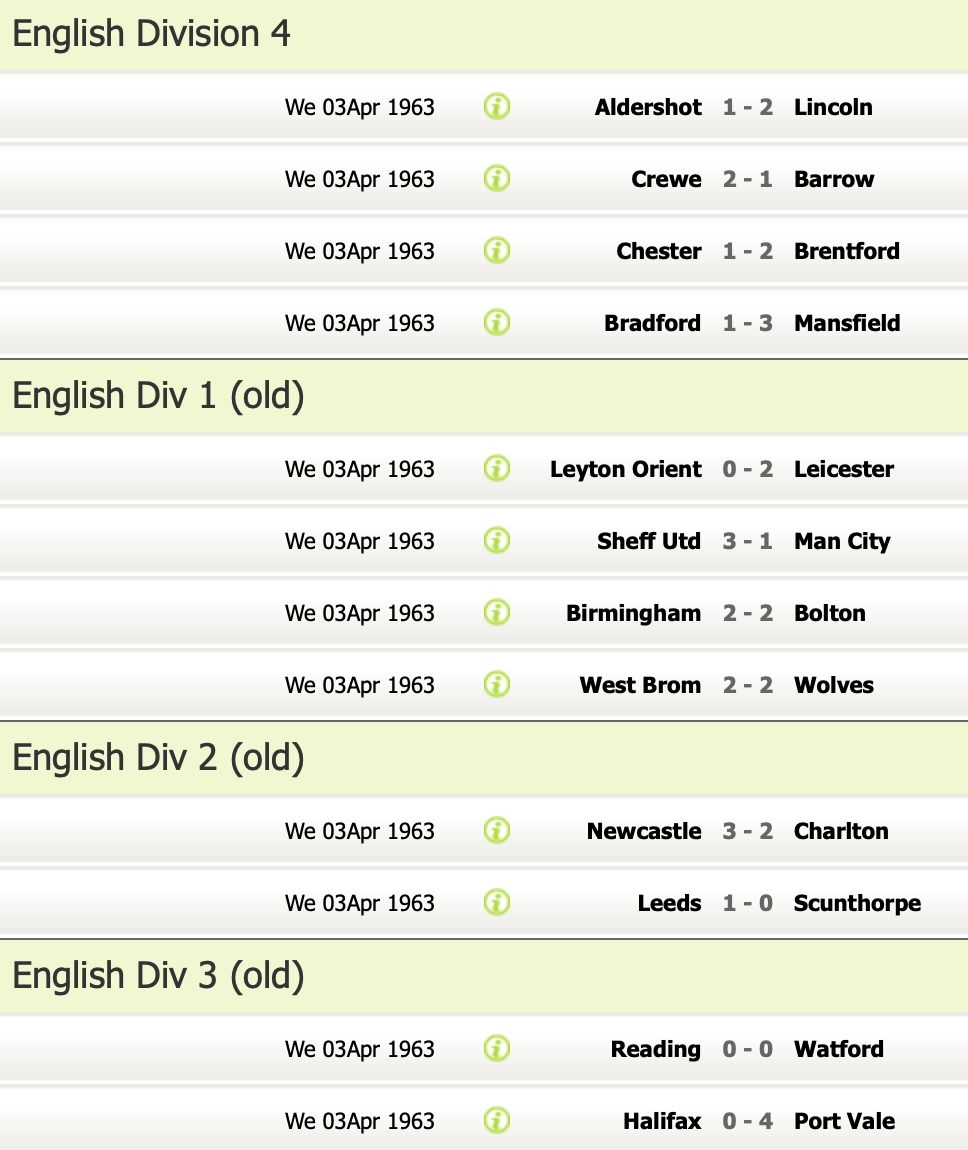View info for Birmingham vs Bolton
This screenshot has height=1150, width=968.
pos(497,612)
